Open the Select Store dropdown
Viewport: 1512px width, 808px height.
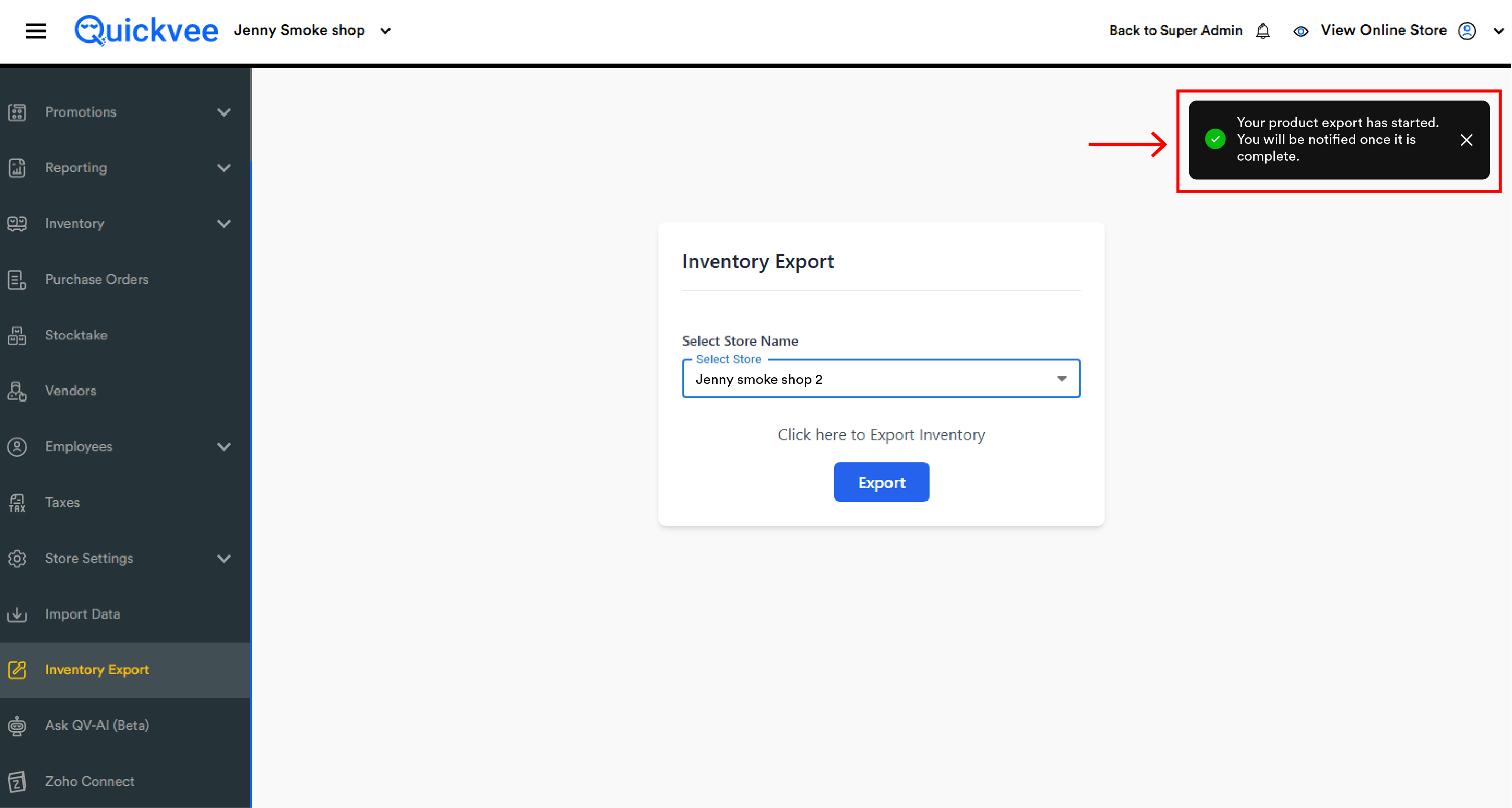click(881, 379)
